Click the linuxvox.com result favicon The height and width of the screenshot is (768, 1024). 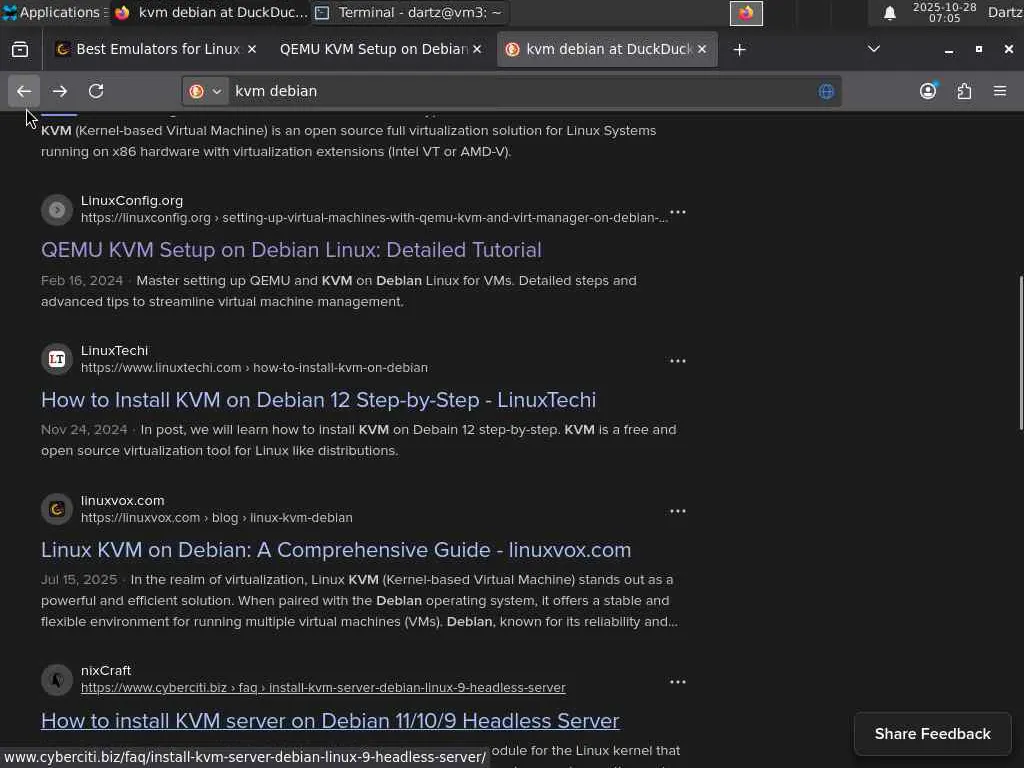click(57, 509)
